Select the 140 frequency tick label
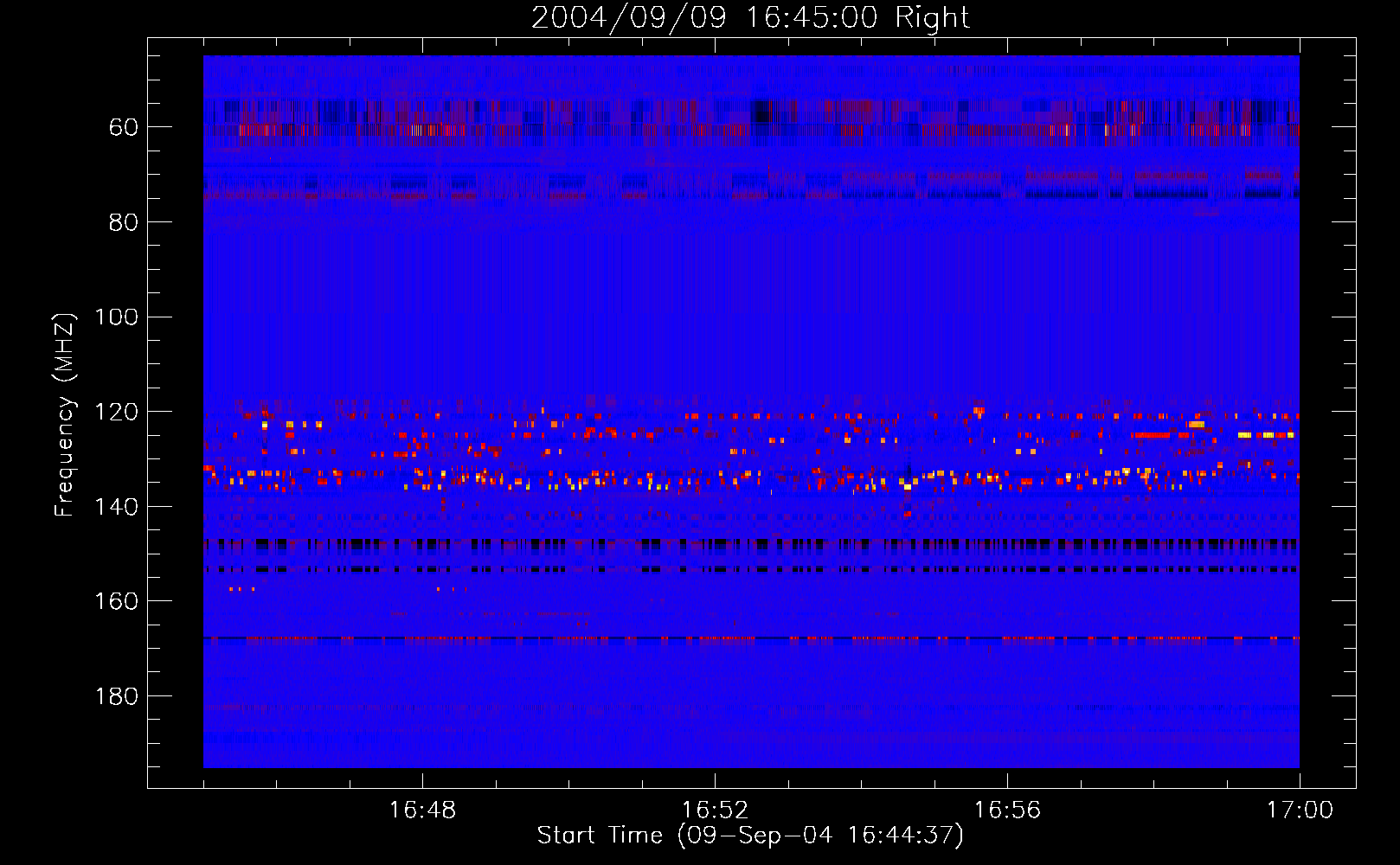This screenshot has height=865, width=1400. [x=117, y=507]
